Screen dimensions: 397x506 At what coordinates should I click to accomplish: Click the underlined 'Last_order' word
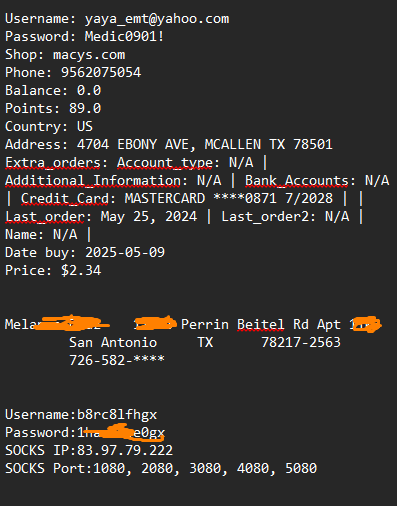(45, 217)
